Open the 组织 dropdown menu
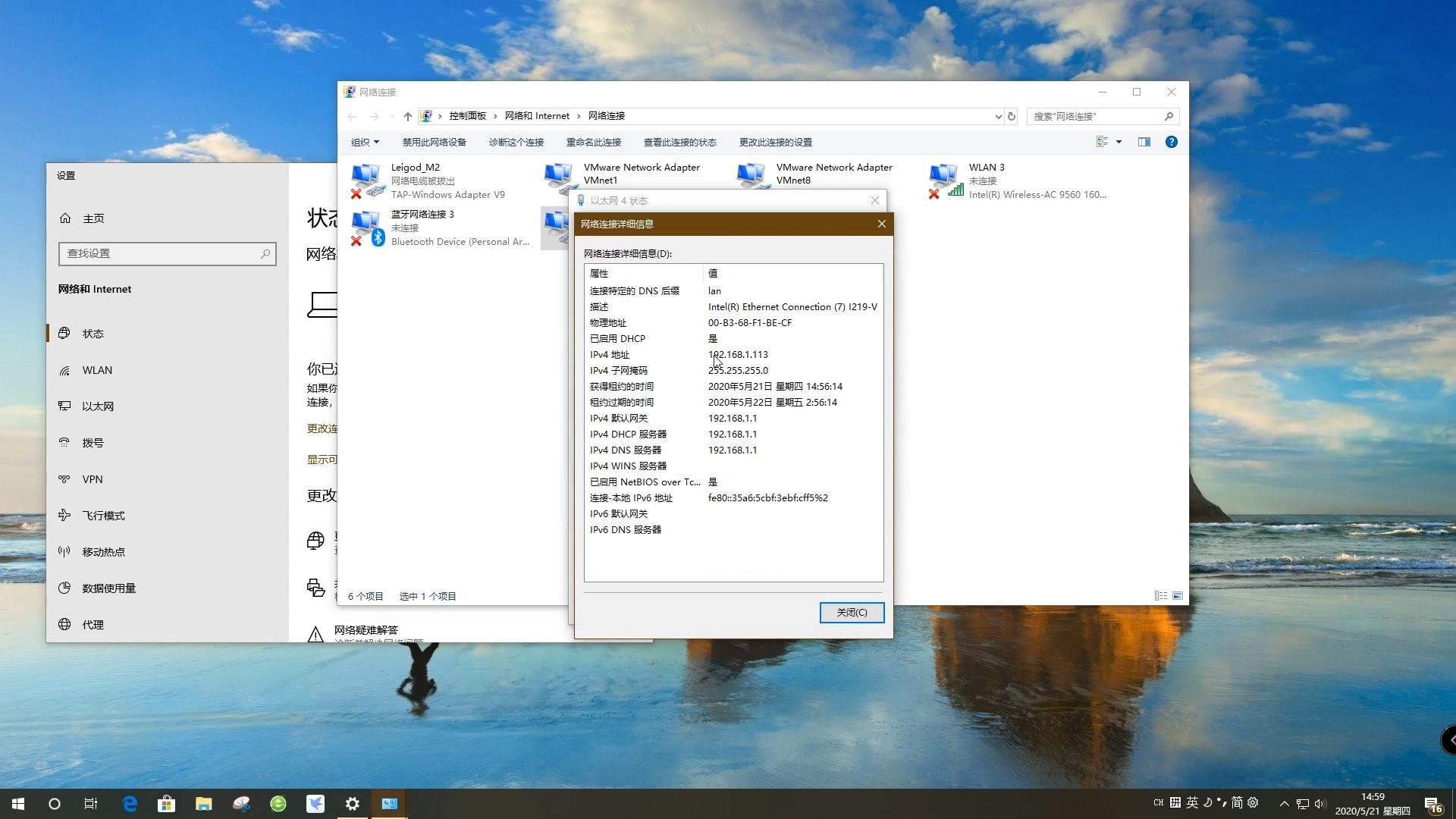The height and width of the screenshot is (819, 1456). 365,142
